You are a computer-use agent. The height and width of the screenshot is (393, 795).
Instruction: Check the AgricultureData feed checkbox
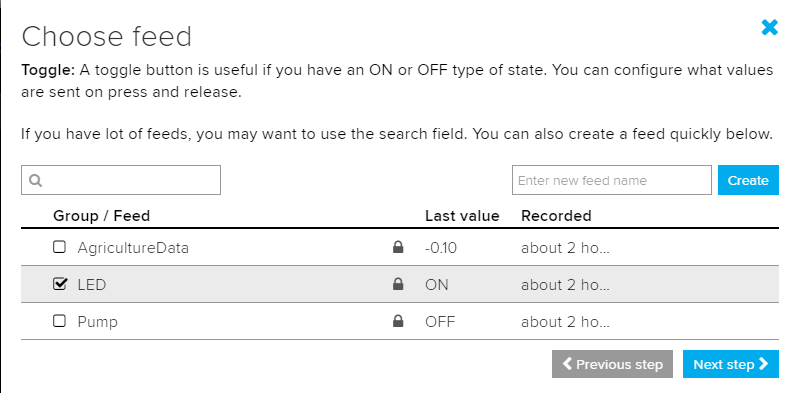point(59,247)
